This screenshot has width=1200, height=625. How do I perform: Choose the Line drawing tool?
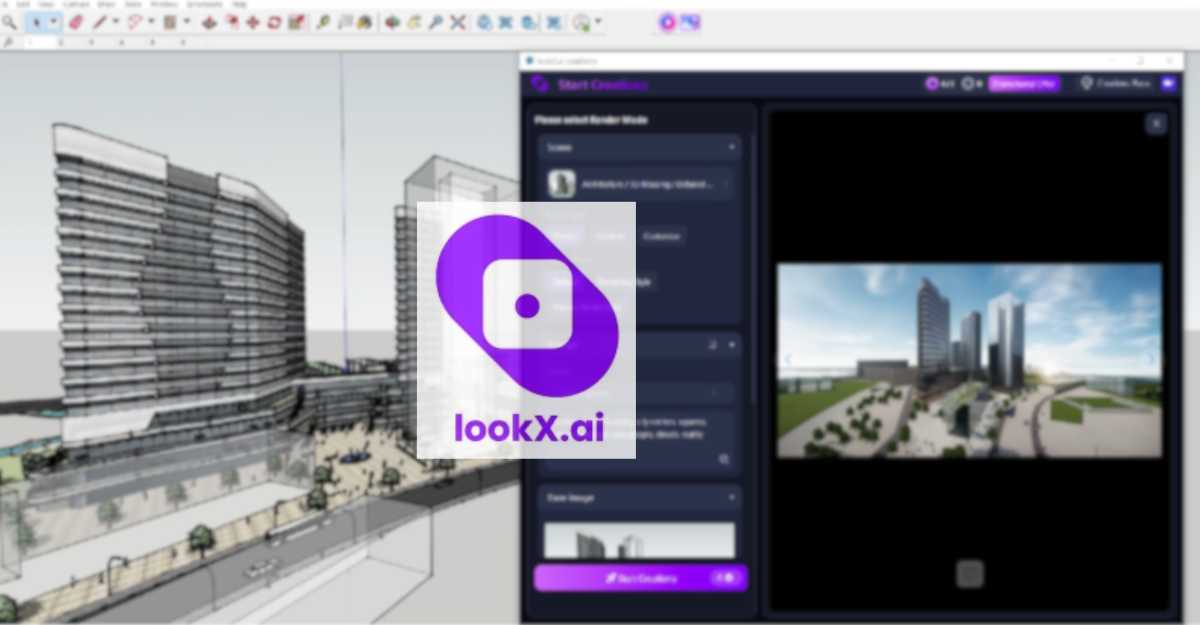(98, 22)
